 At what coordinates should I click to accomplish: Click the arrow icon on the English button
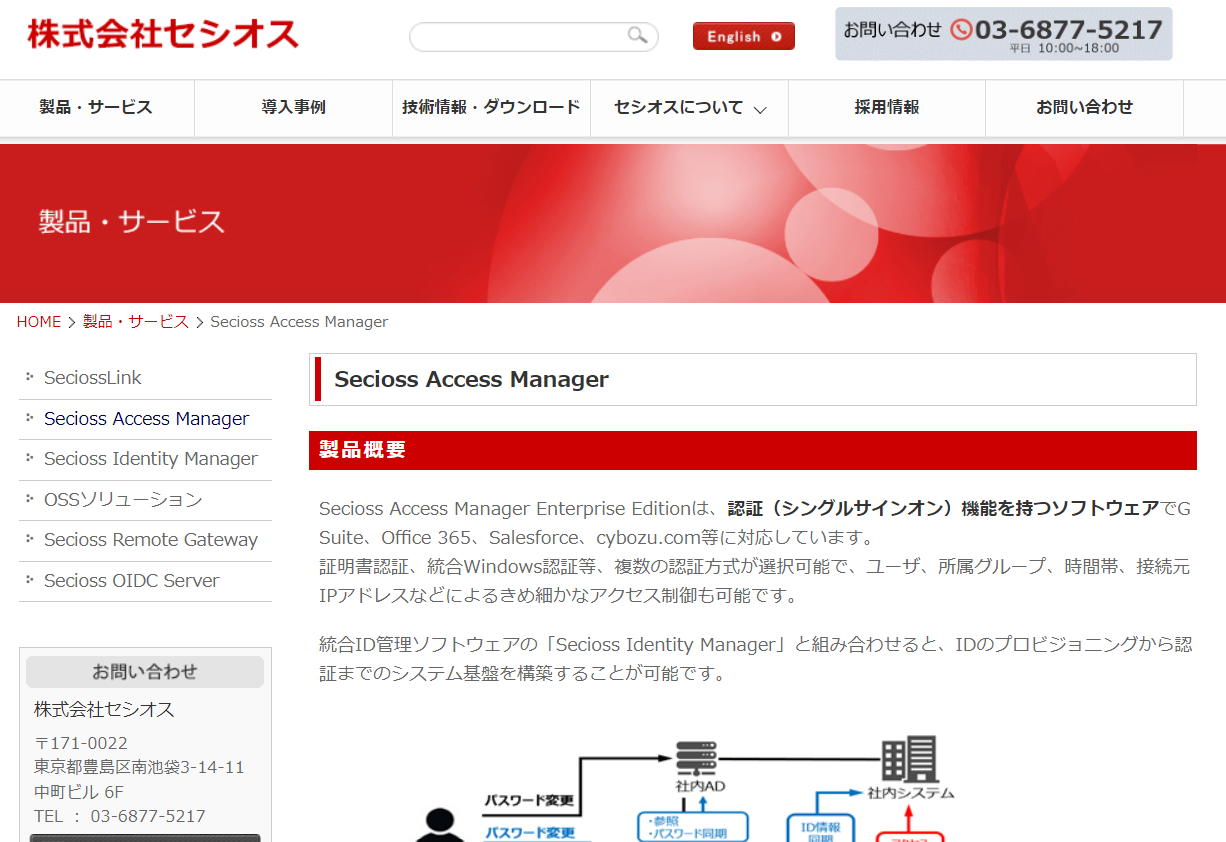click(x=776, y=37)
